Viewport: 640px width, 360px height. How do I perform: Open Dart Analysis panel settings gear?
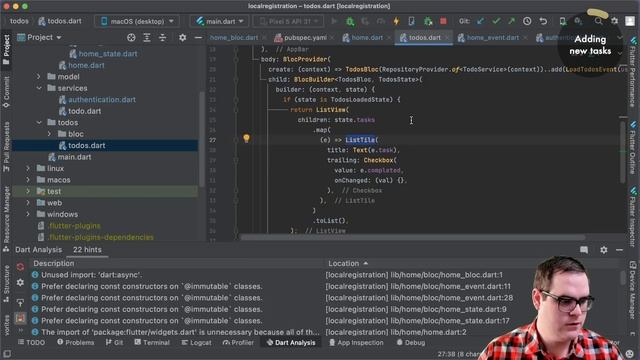[x=604, y=250]
